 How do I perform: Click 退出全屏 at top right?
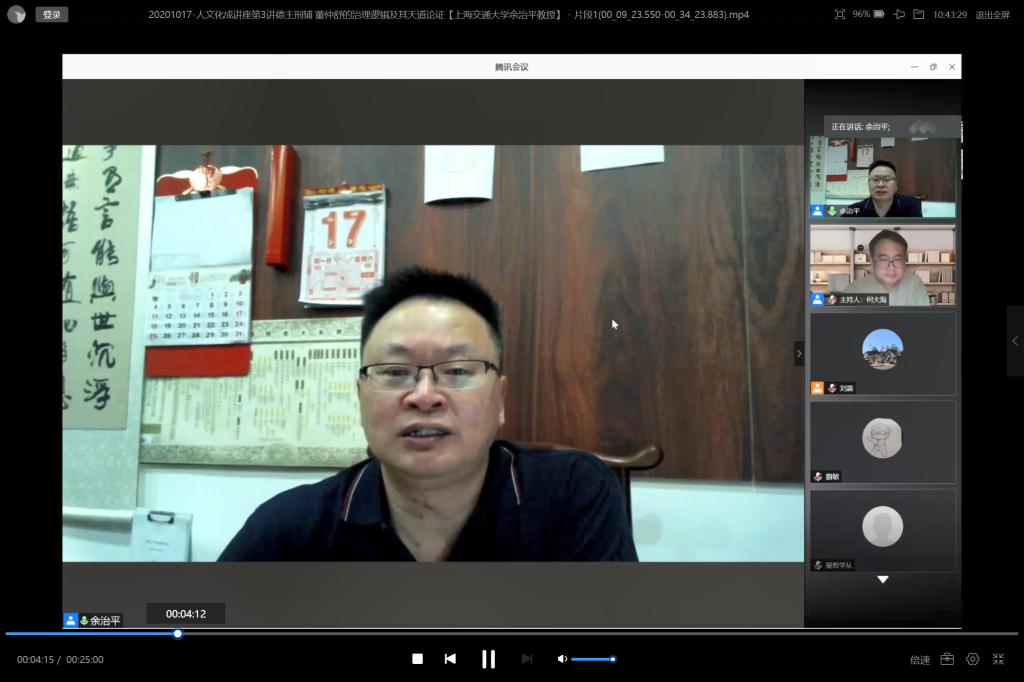(x=992, y=15)
